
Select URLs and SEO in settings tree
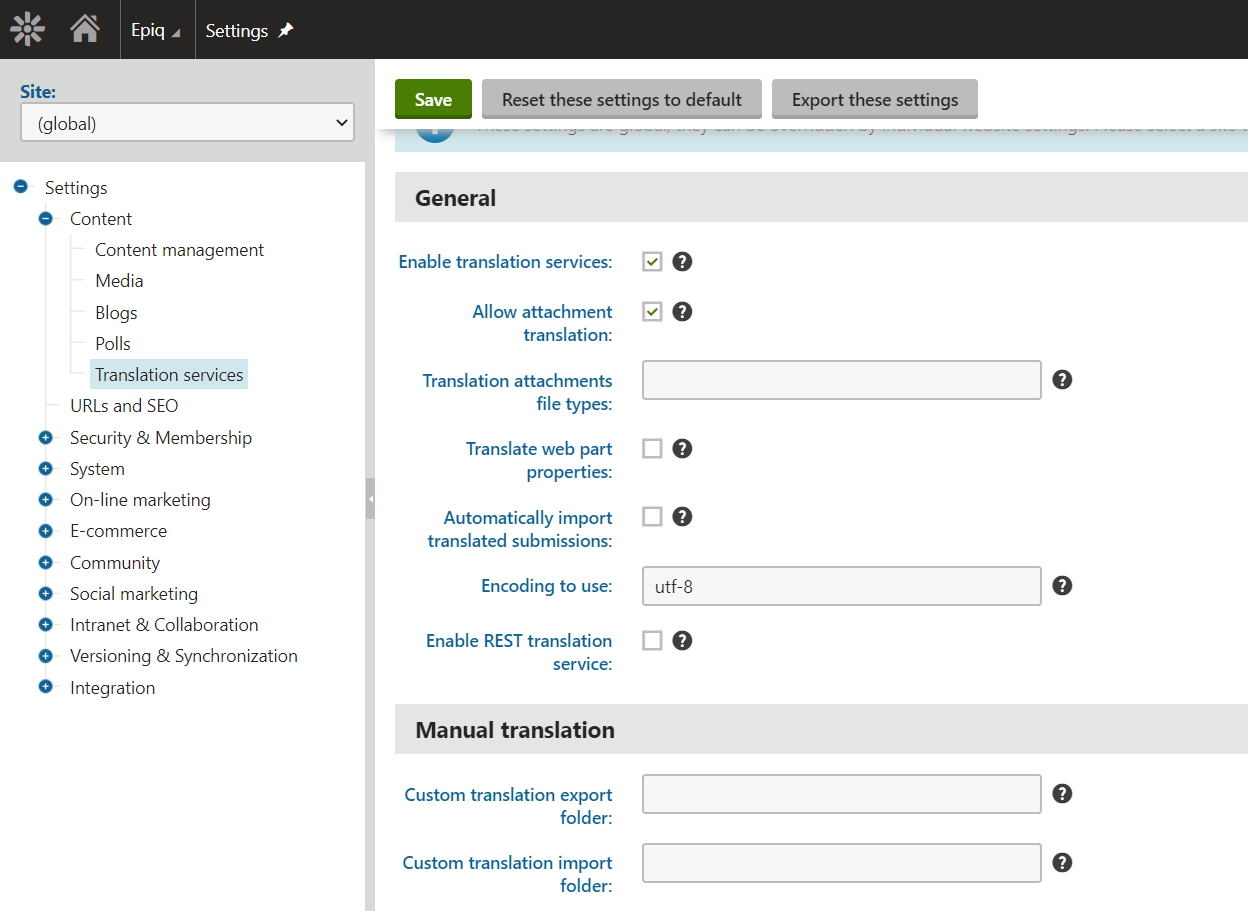124,406
